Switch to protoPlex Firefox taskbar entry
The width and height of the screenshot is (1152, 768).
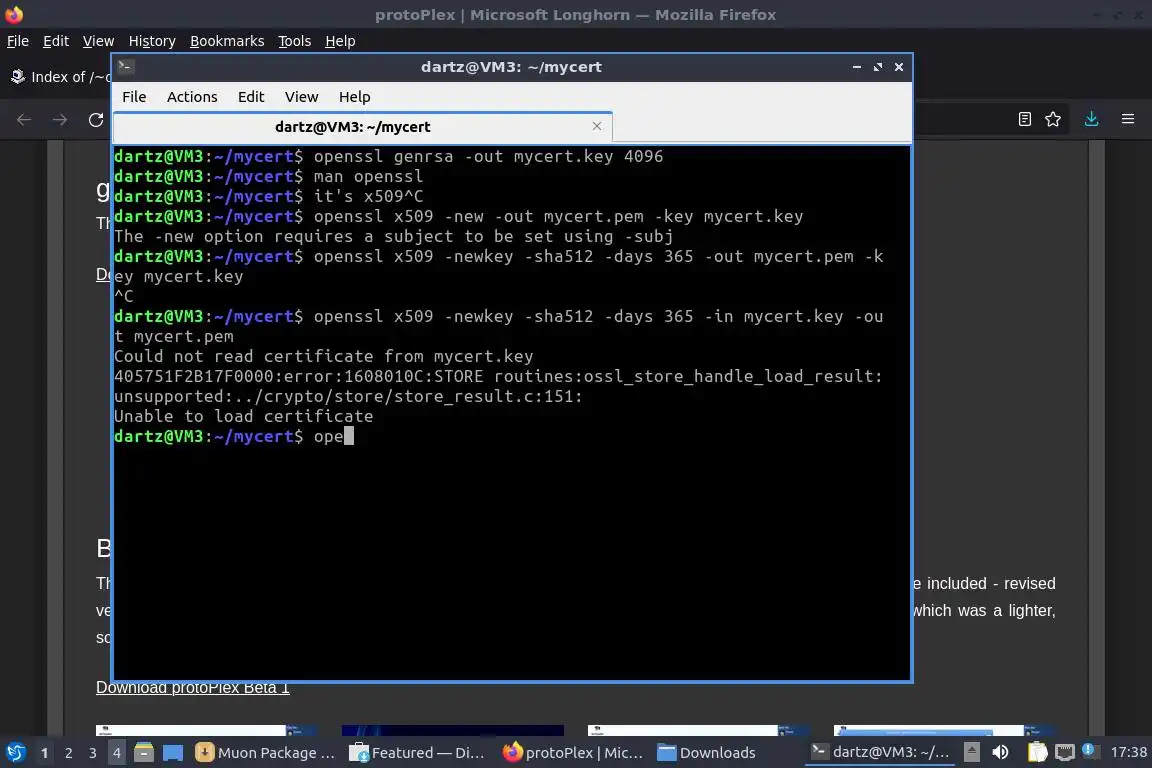tap(572, 753)
